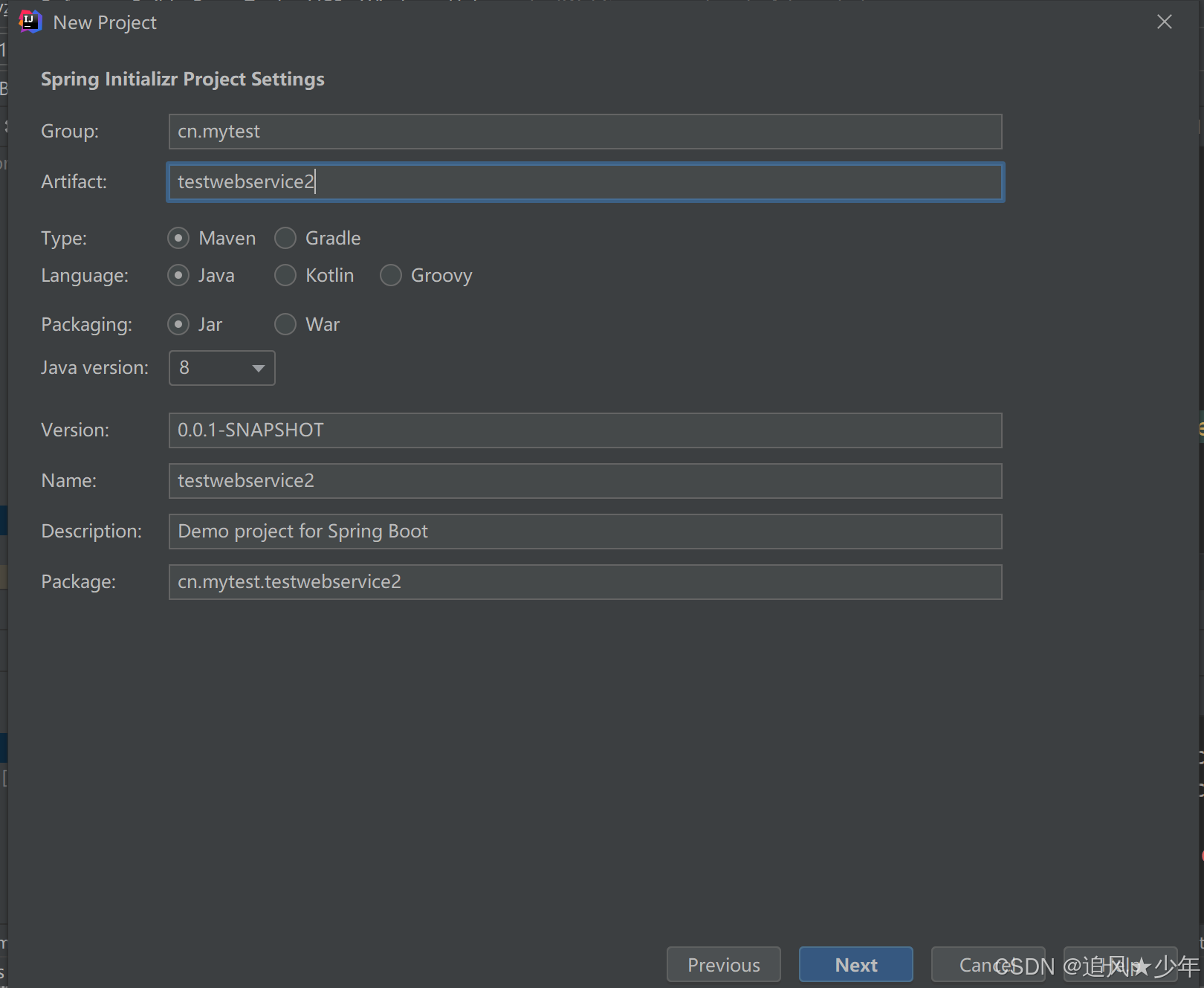Click the IntelliJ IDEA logo icon in title bar
Viewport: 1204px width, 988px height.
tap(30, 22)
